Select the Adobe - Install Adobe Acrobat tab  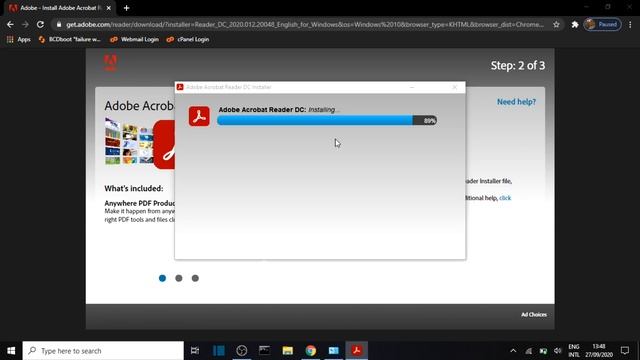pyautogui.click(x=60, y=8)
